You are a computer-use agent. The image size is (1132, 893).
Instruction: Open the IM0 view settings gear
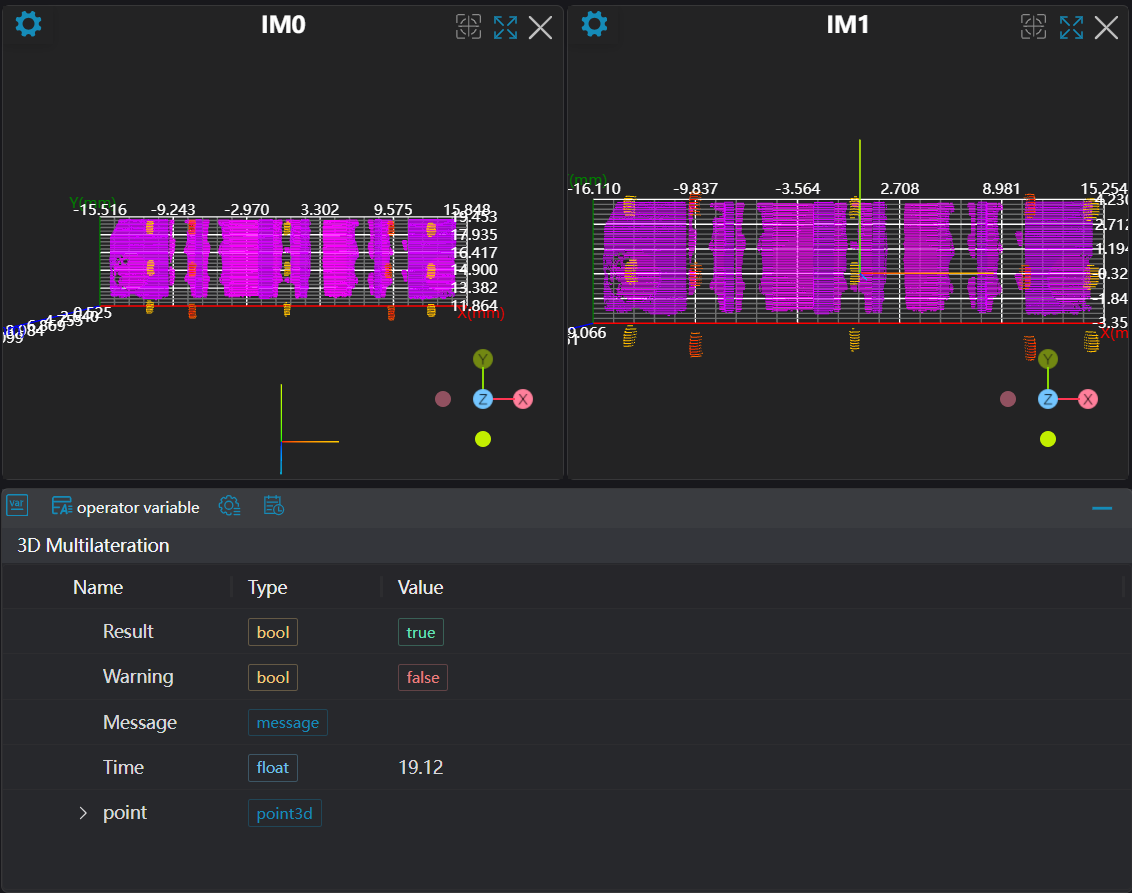pyautogui.click(x=29, y=24)
